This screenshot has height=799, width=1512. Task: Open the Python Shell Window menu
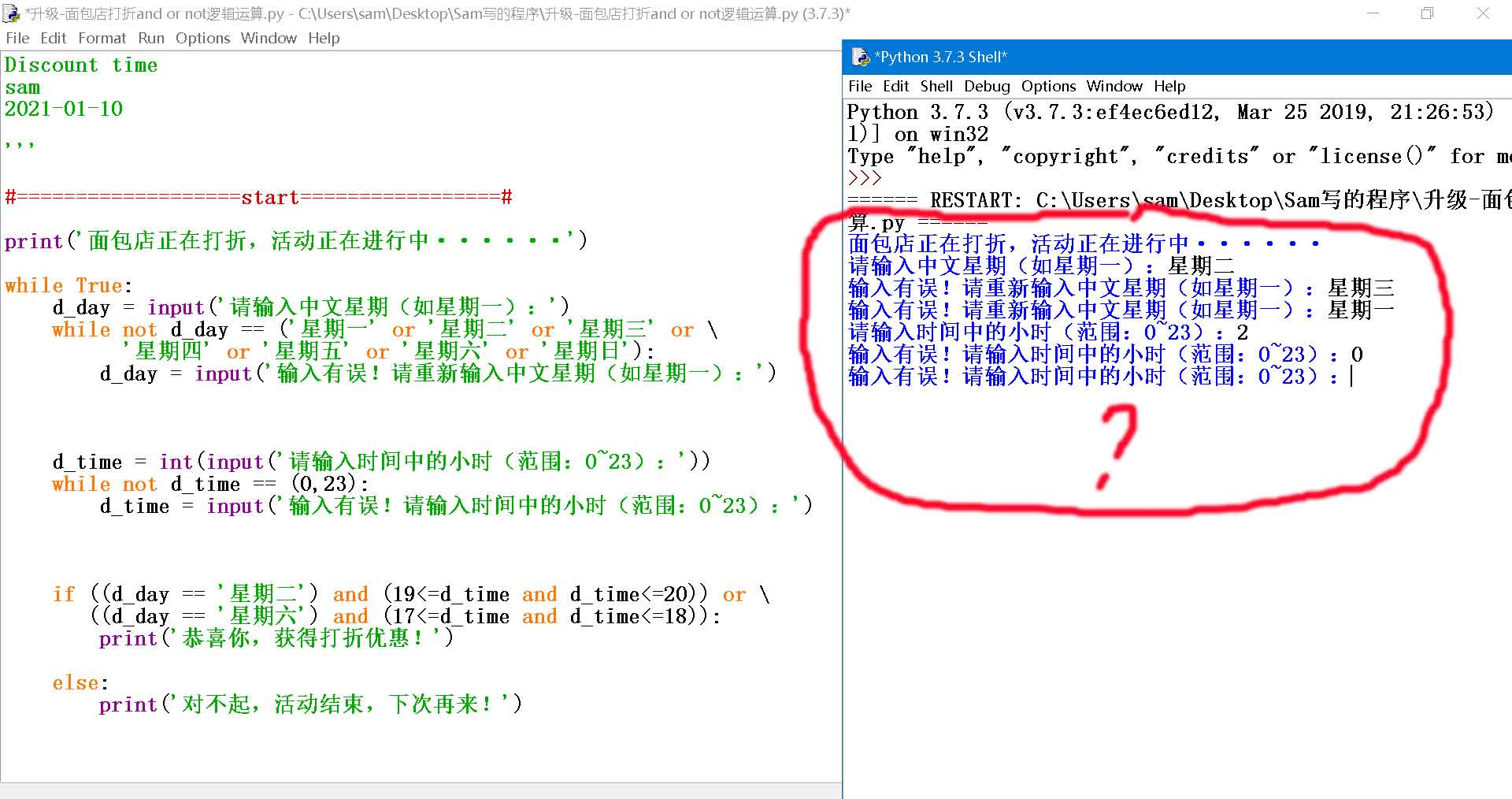pos(1114,86)
